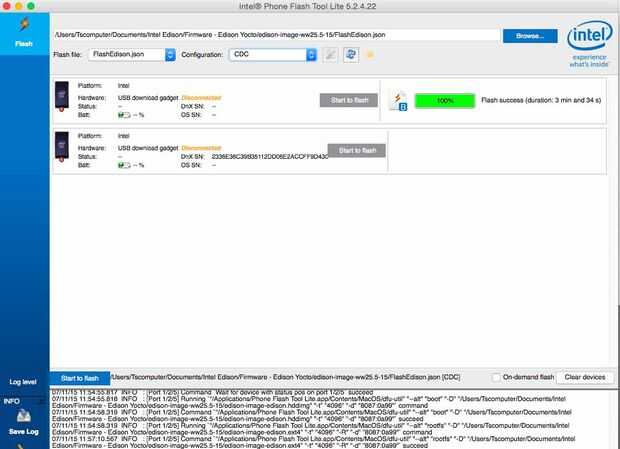Open the INFO log level dropdown
The width and height of the screenshot is (620, 449).
(23, 401)
